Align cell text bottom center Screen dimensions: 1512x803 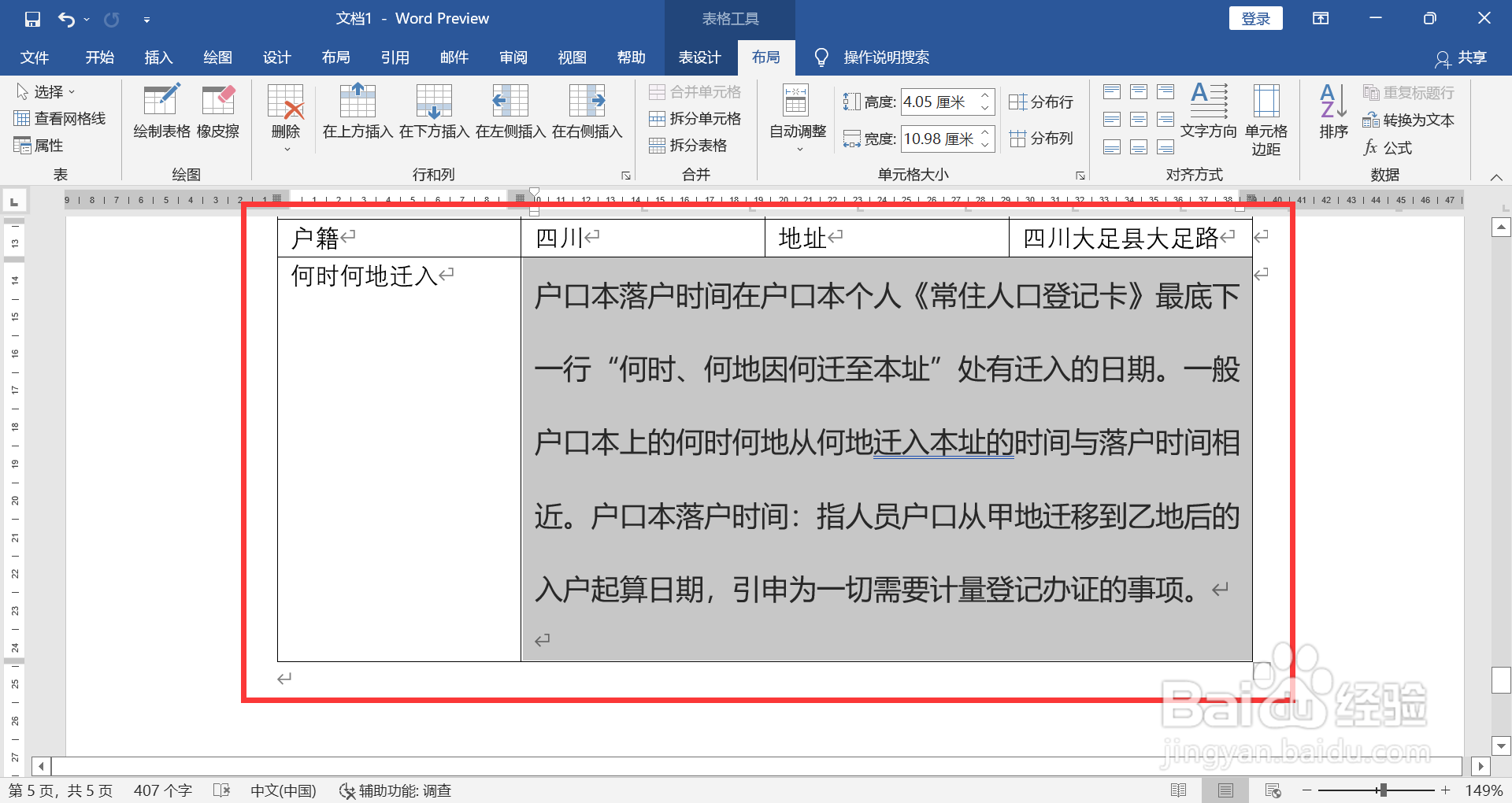pos(1139,147)
